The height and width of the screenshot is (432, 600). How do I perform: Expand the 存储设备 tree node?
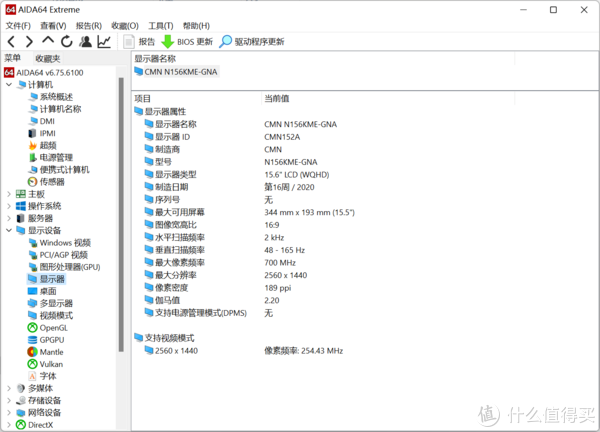[x=9, y=401]
